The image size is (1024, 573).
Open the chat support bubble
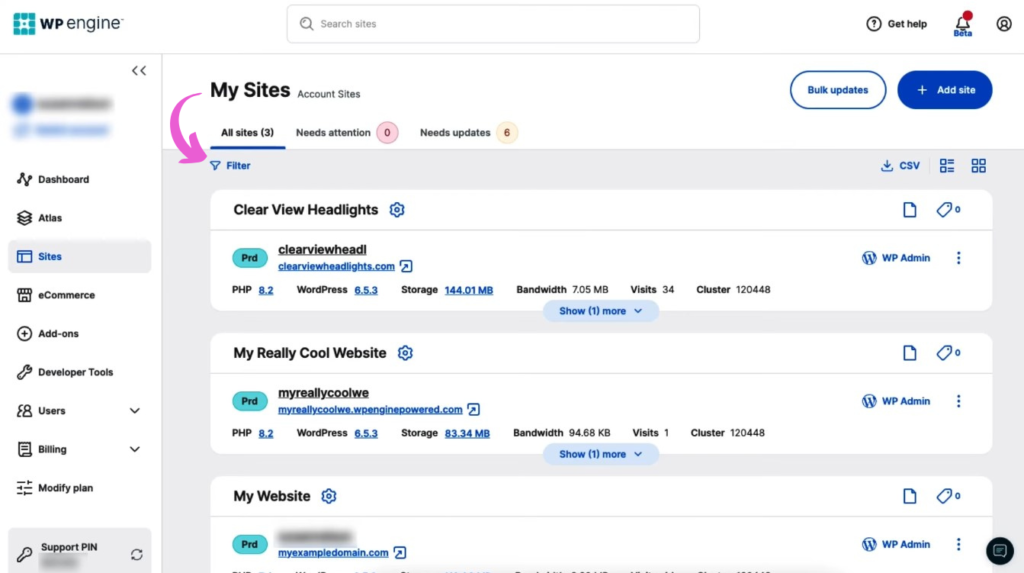point(1000,551)
